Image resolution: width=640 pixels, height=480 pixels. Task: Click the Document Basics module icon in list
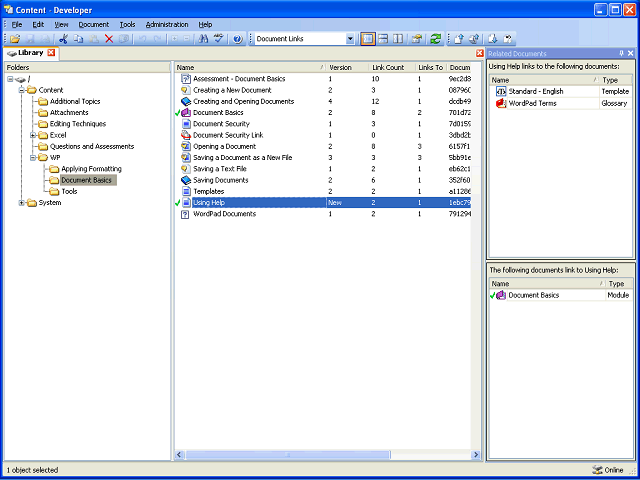pos(186,113)
